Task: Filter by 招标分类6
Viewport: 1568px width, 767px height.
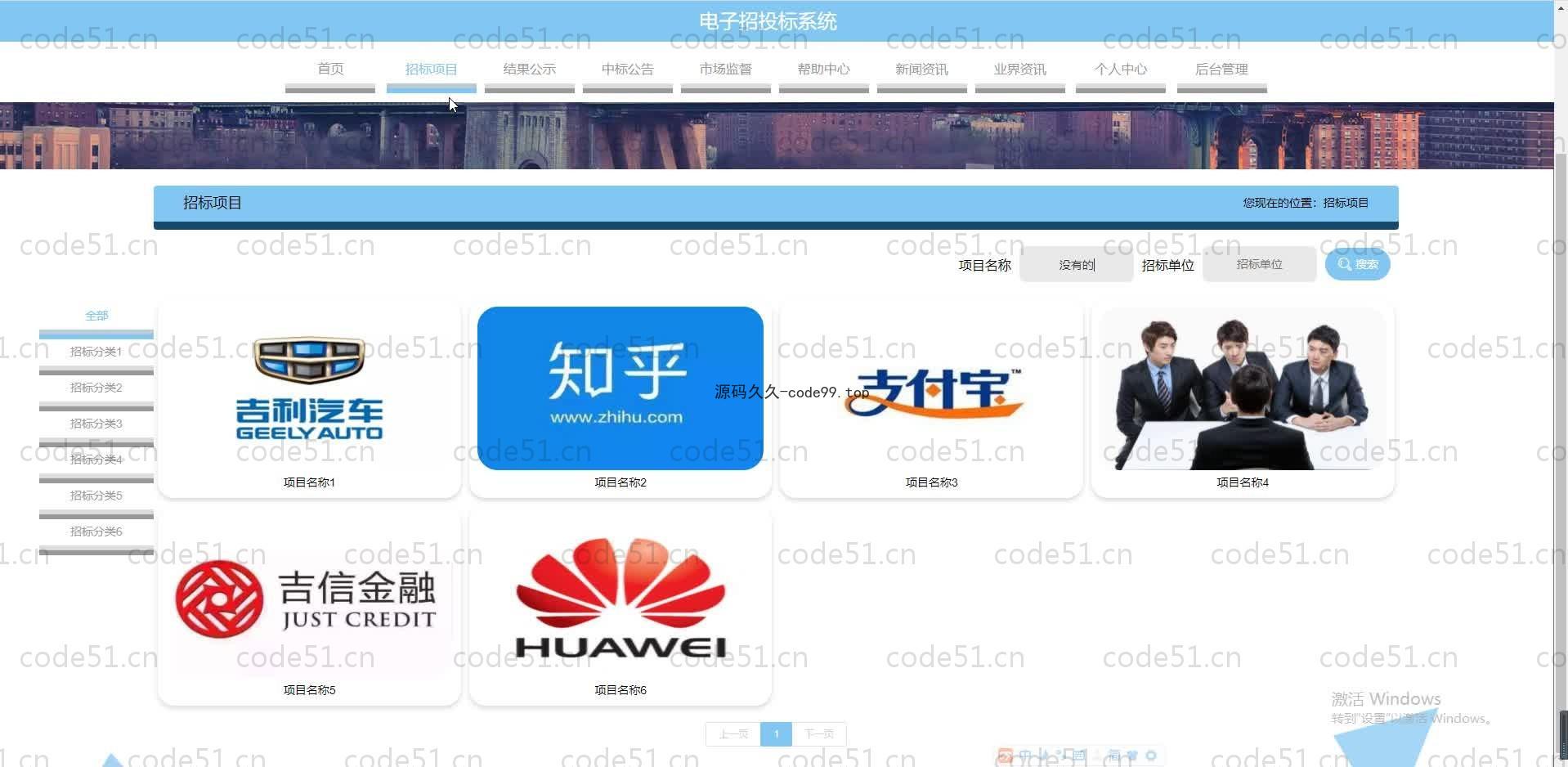Action: 96,532
